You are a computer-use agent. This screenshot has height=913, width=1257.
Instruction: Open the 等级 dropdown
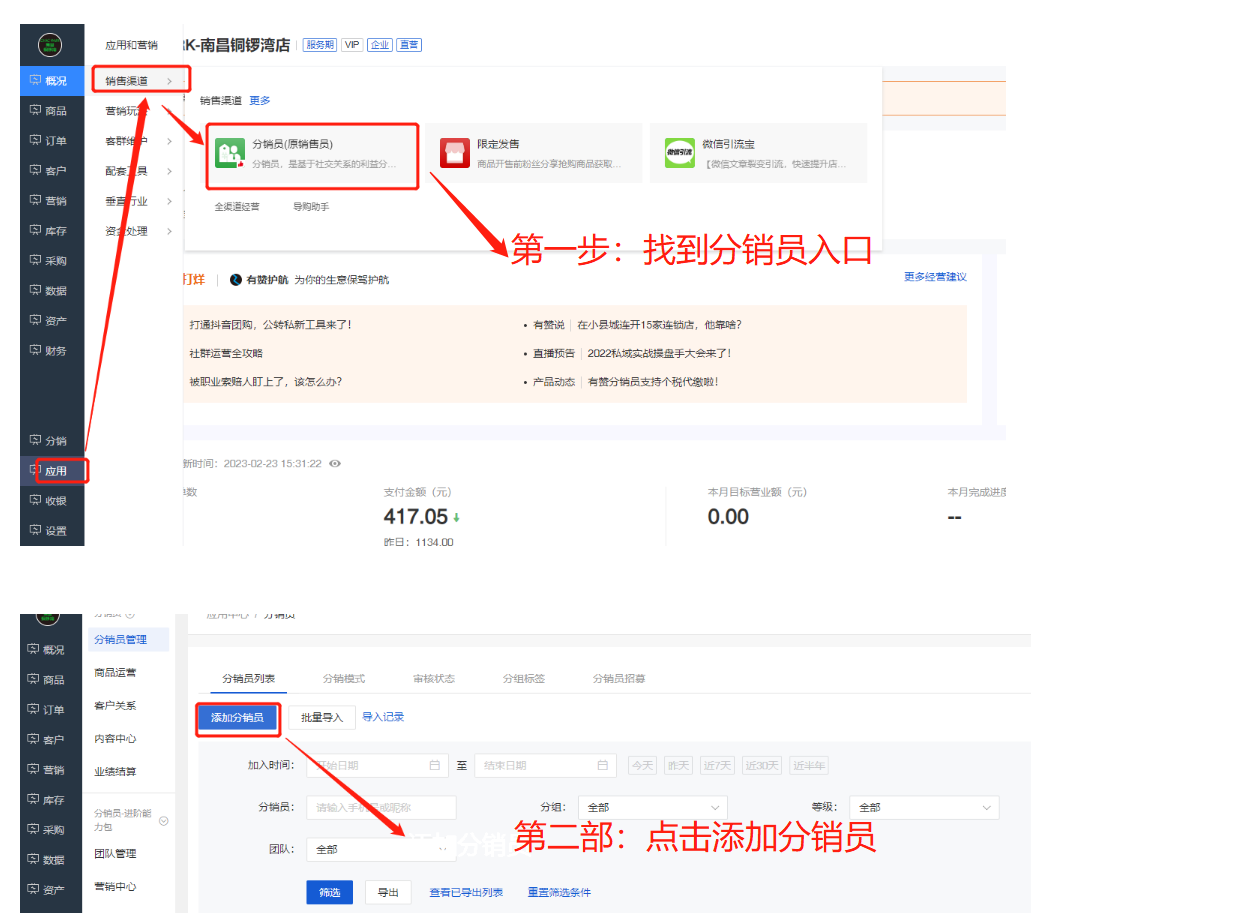923,807
